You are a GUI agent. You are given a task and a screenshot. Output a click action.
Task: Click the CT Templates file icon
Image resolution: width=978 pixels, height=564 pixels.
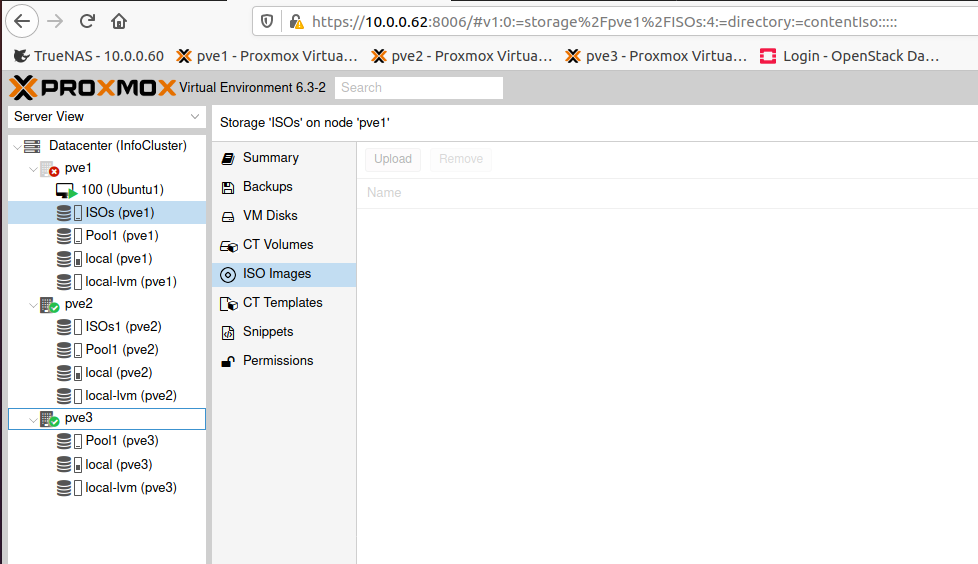pyautogui.click(x=229, y=304)
